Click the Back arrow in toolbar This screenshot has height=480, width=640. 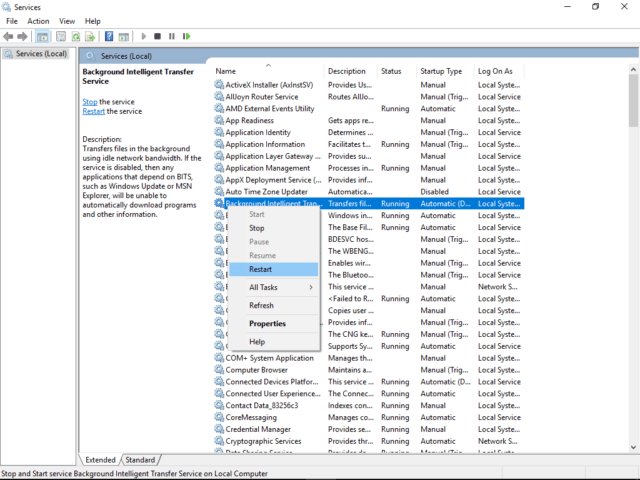[8, 36]
